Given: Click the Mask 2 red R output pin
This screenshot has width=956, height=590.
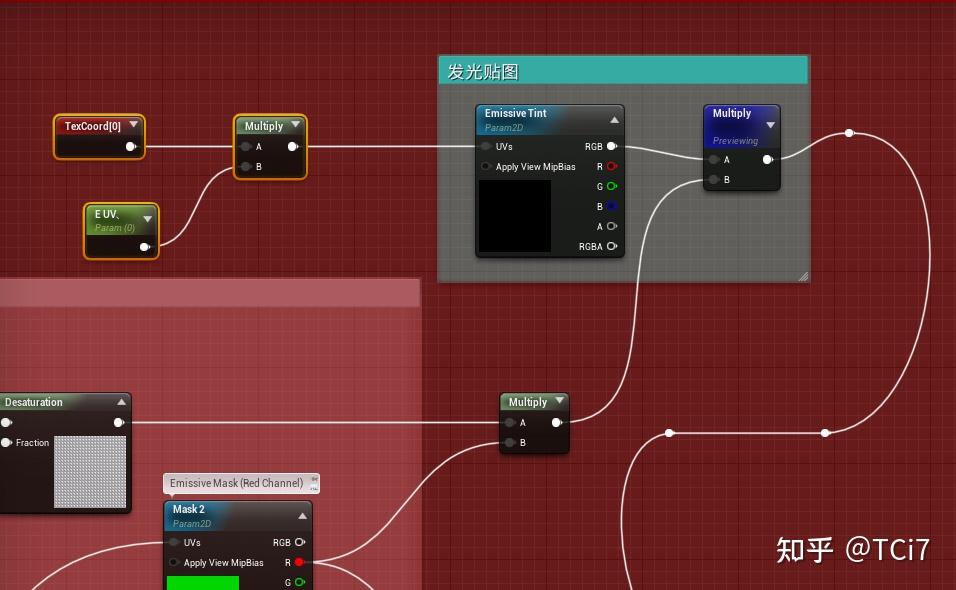Looking at the screenshot, I should point(299,563).
